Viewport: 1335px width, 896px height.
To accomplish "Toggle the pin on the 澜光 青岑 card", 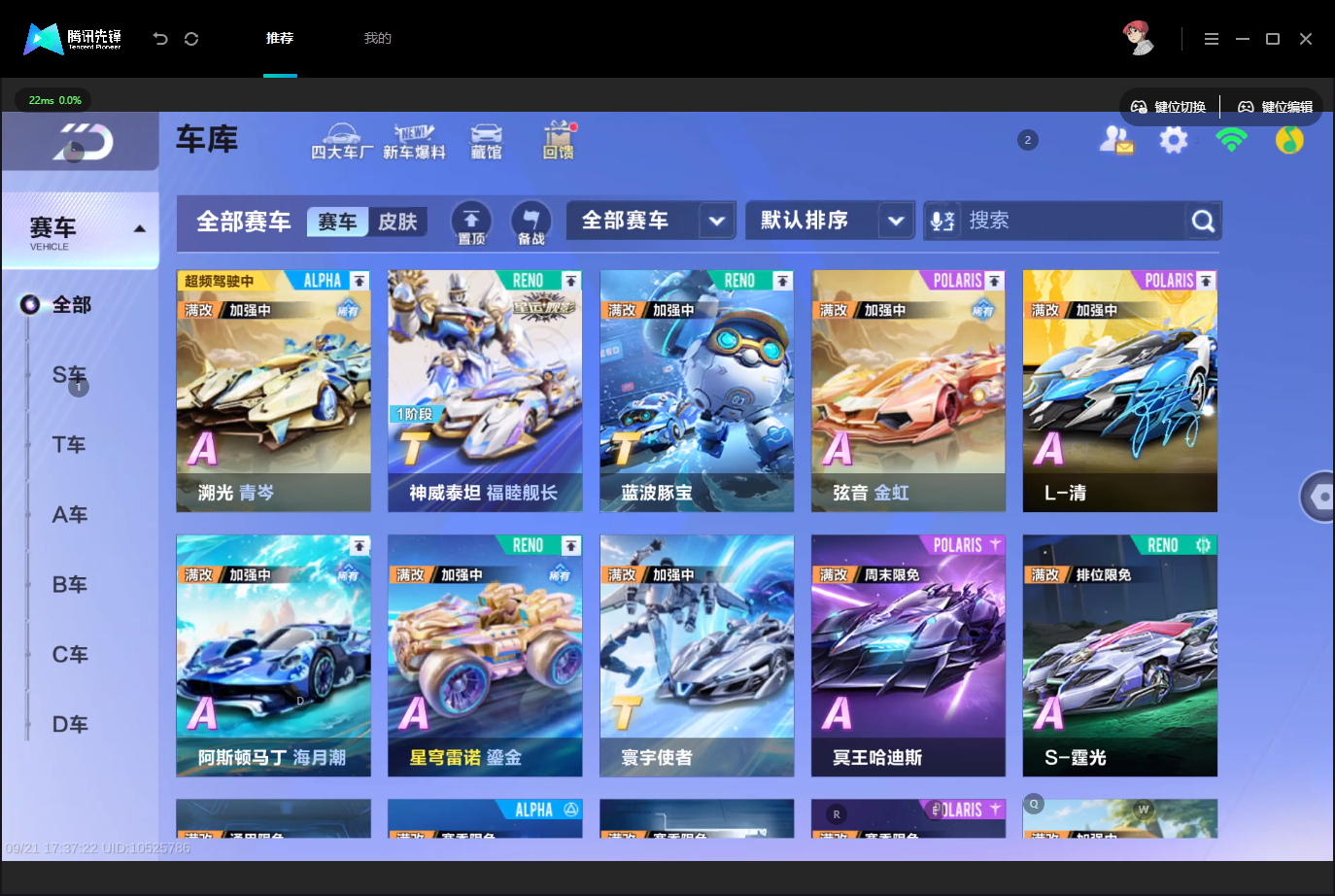I will point(359,281).
